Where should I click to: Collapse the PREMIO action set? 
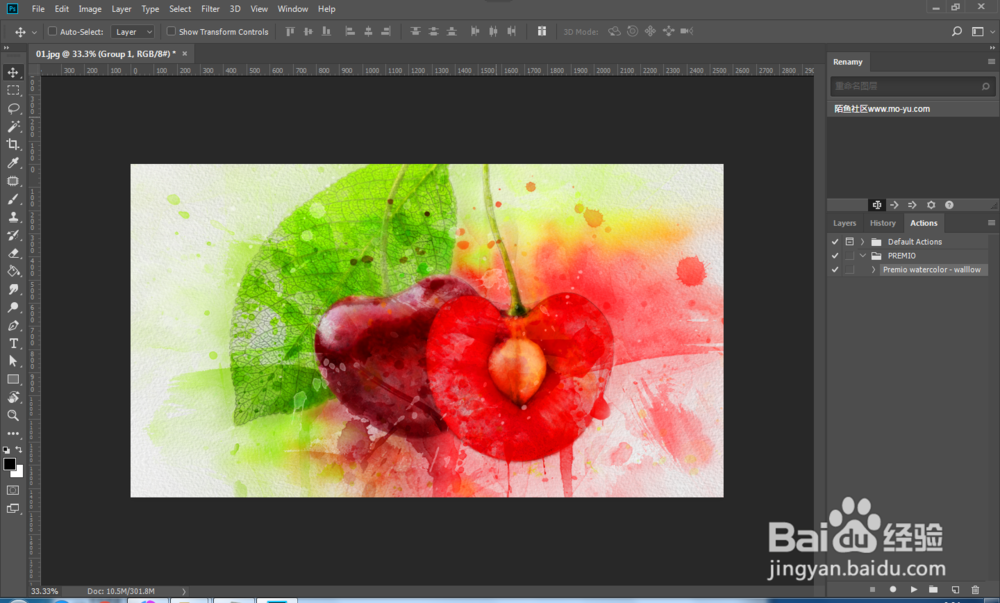863,256
